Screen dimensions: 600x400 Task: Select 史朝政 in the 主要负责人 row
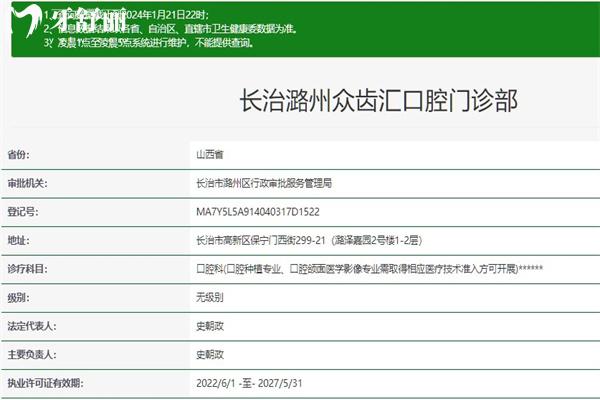coord(210,354)
